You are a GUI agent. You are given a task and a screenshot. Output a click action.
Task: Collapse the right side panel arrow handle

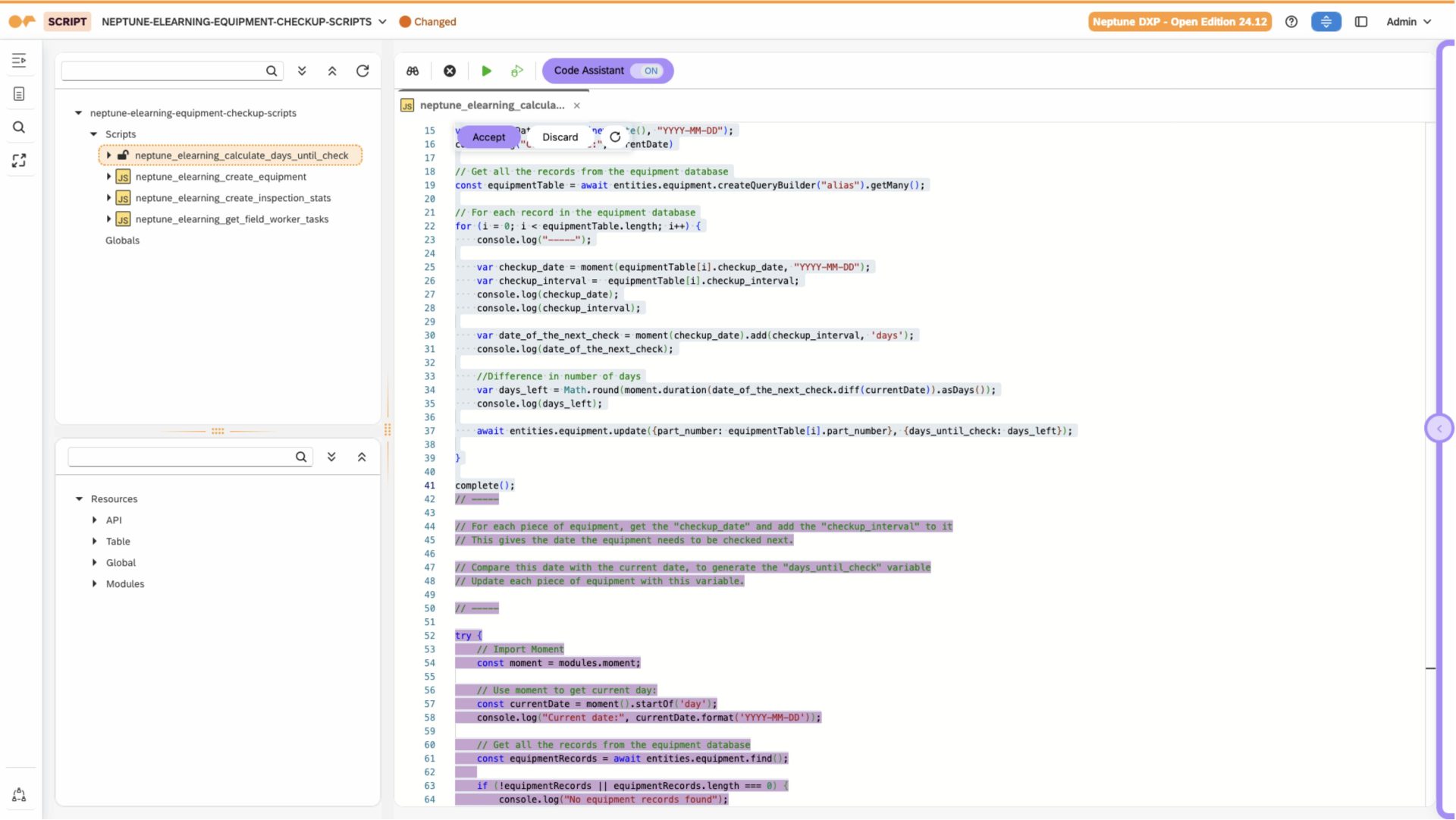1439,429
